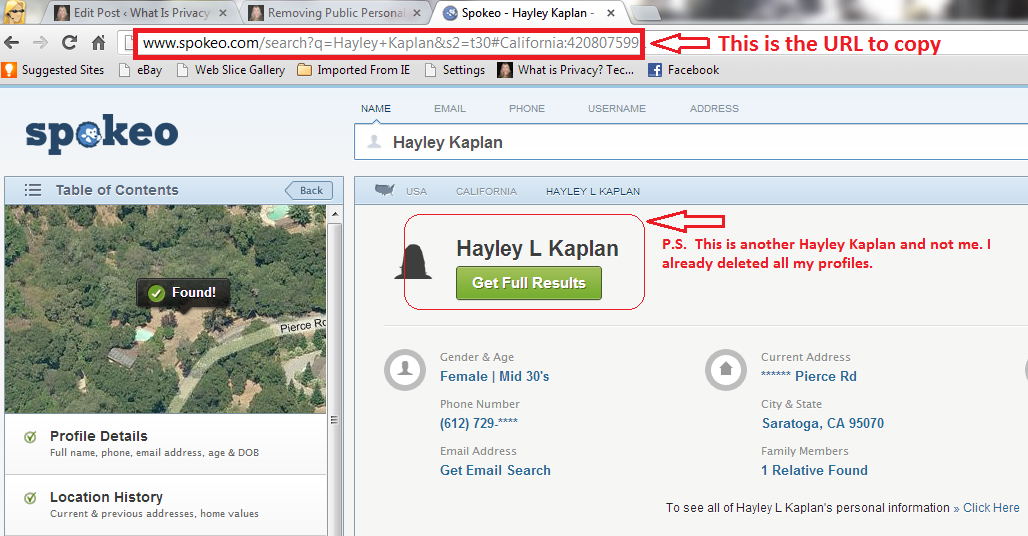This screenshot has height=536, width=1028.
Task: Select the ADDRESS search tab
Action: (714, 109)
